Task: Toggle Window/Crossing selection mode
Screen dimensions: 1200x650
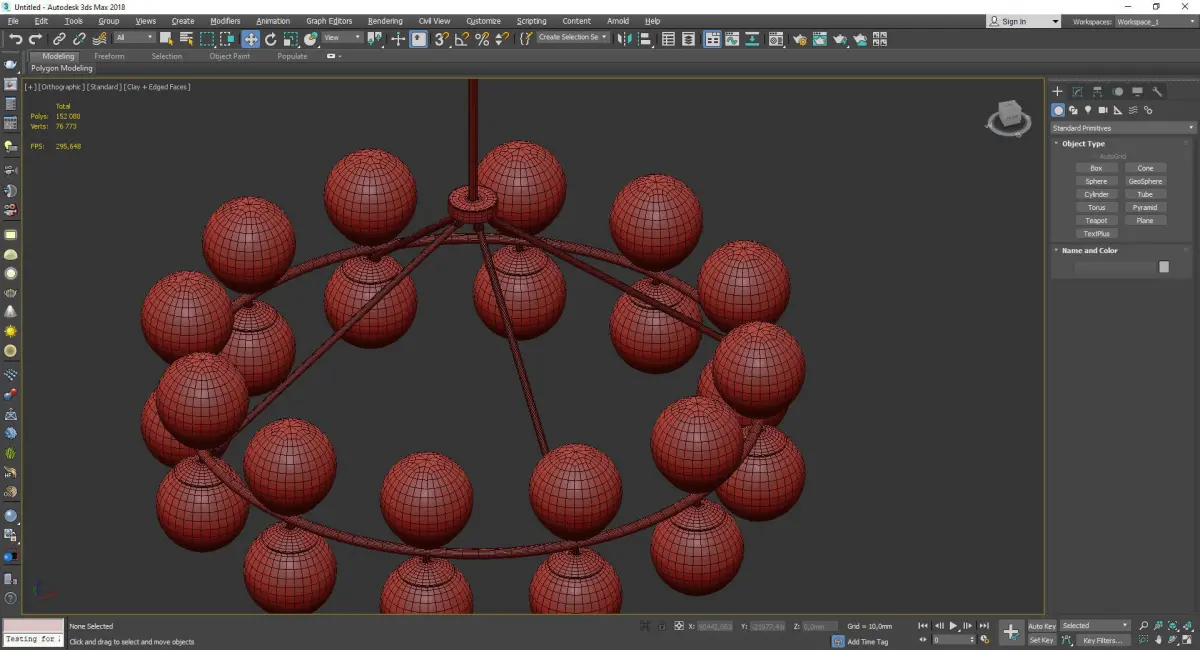Action: (228, 39)
